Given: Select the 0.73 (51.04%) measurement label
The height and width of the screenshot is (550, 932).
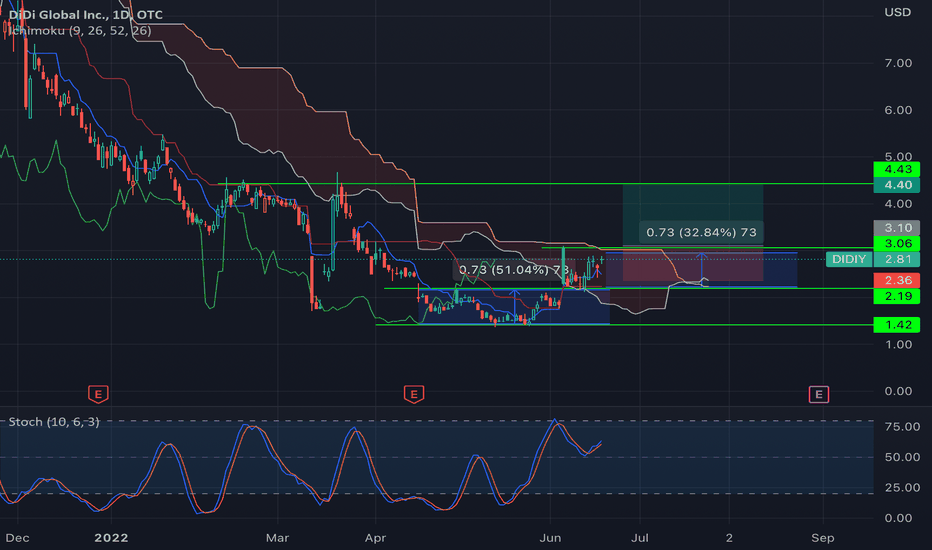Looking at the screenshot, I should click(x=514, y=270).
